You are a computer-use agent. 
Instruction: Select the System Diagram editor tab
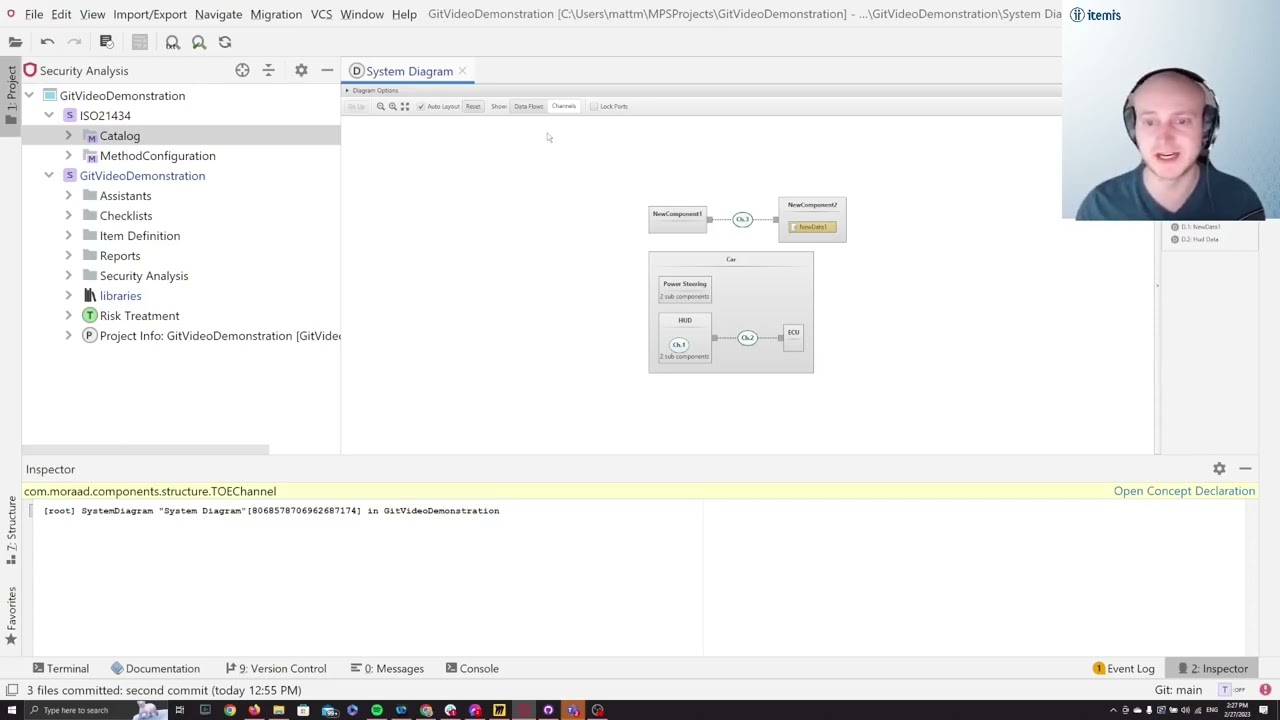click(409, 71)
